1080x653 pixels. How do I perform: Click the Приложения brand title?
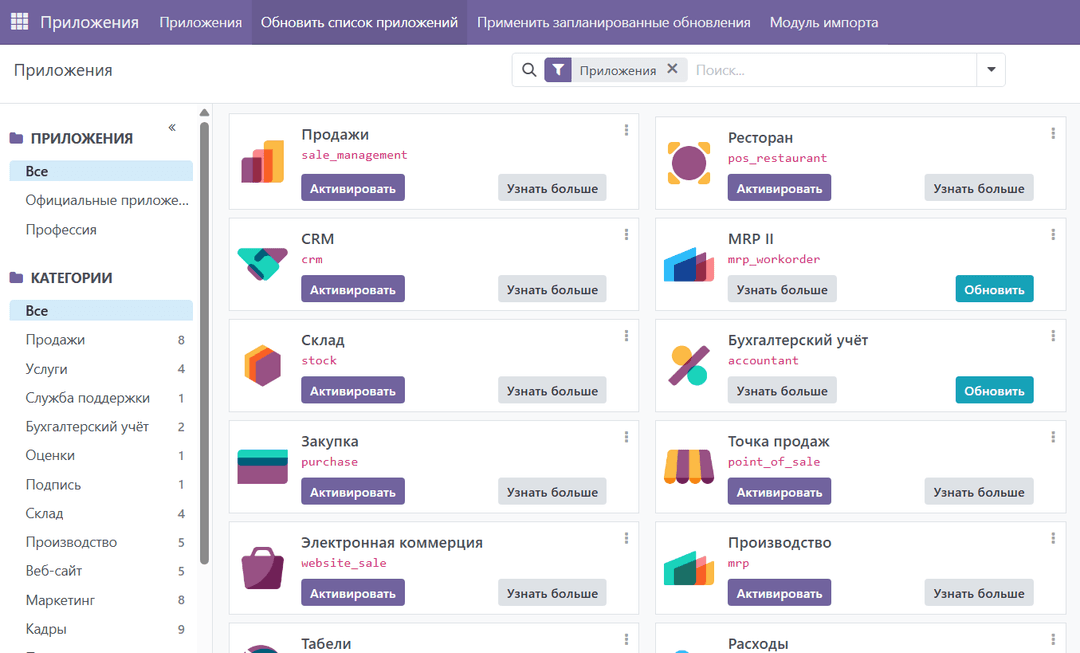[x=90, y=22]
